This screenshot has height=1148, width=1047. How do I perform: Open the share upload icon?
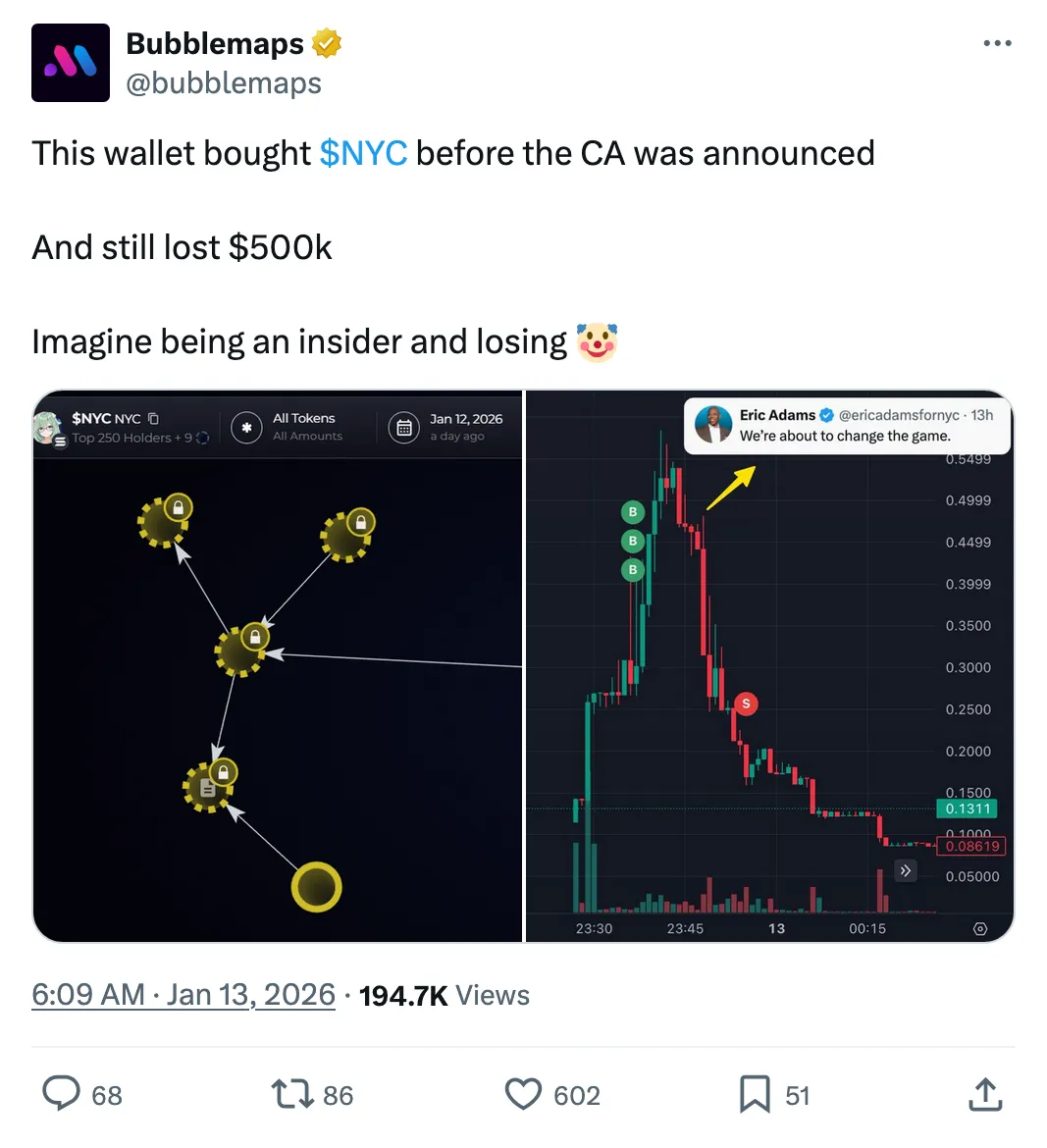(985, 1094)
